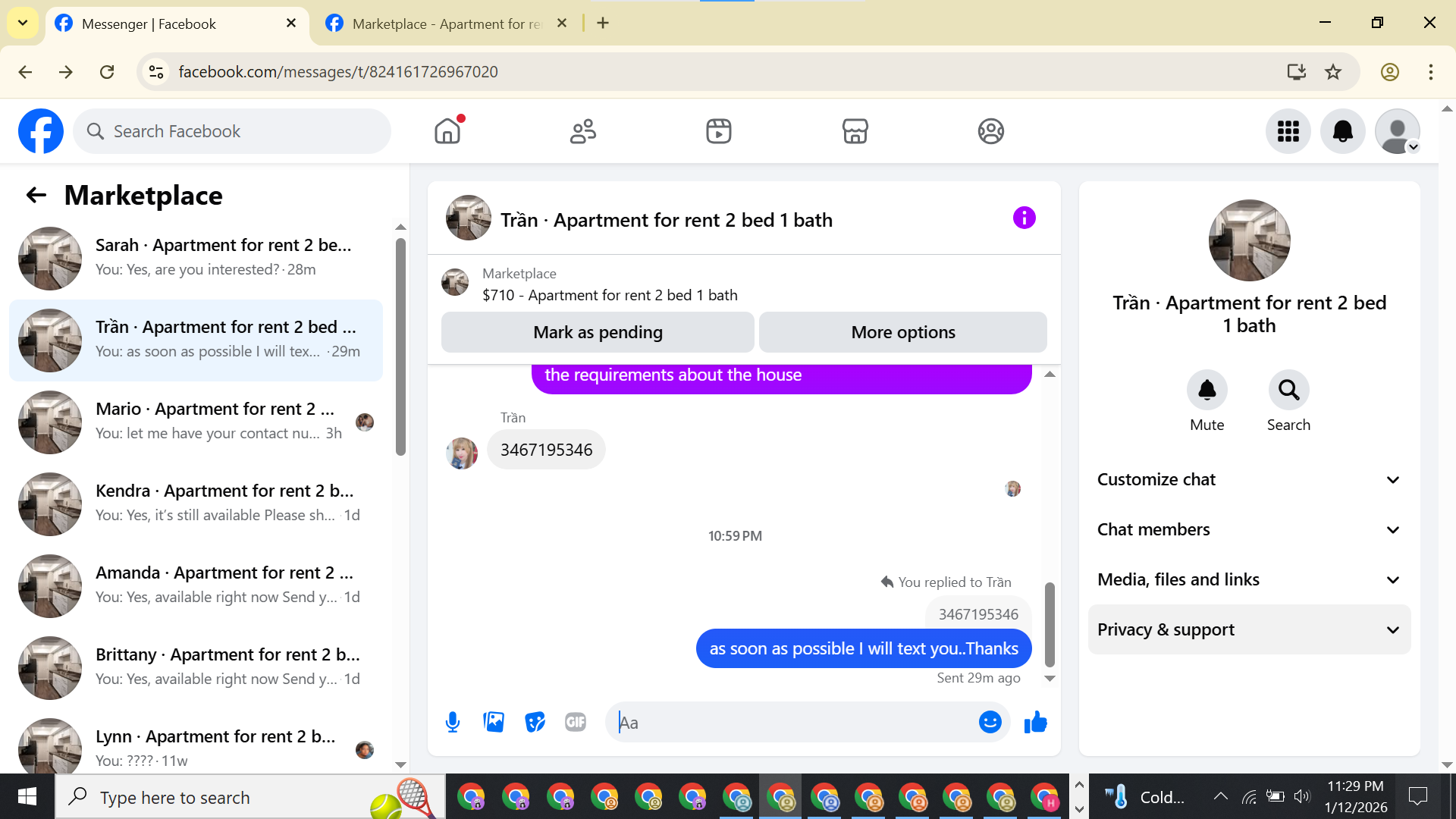Open the GIF picker
1456x819 pixels.
576,722
